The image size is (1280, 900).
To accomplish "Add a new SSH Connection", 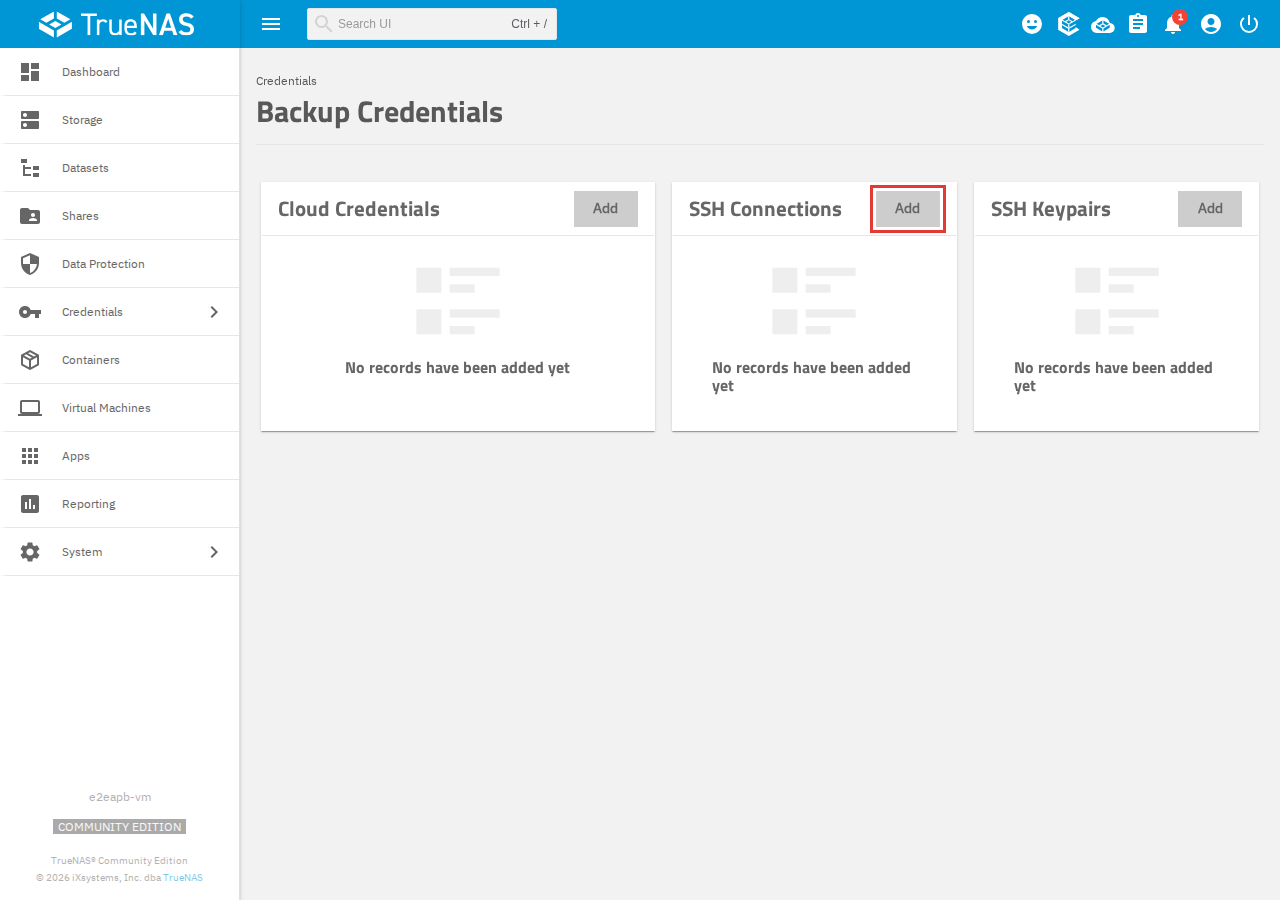I will [x=908, y=209].
